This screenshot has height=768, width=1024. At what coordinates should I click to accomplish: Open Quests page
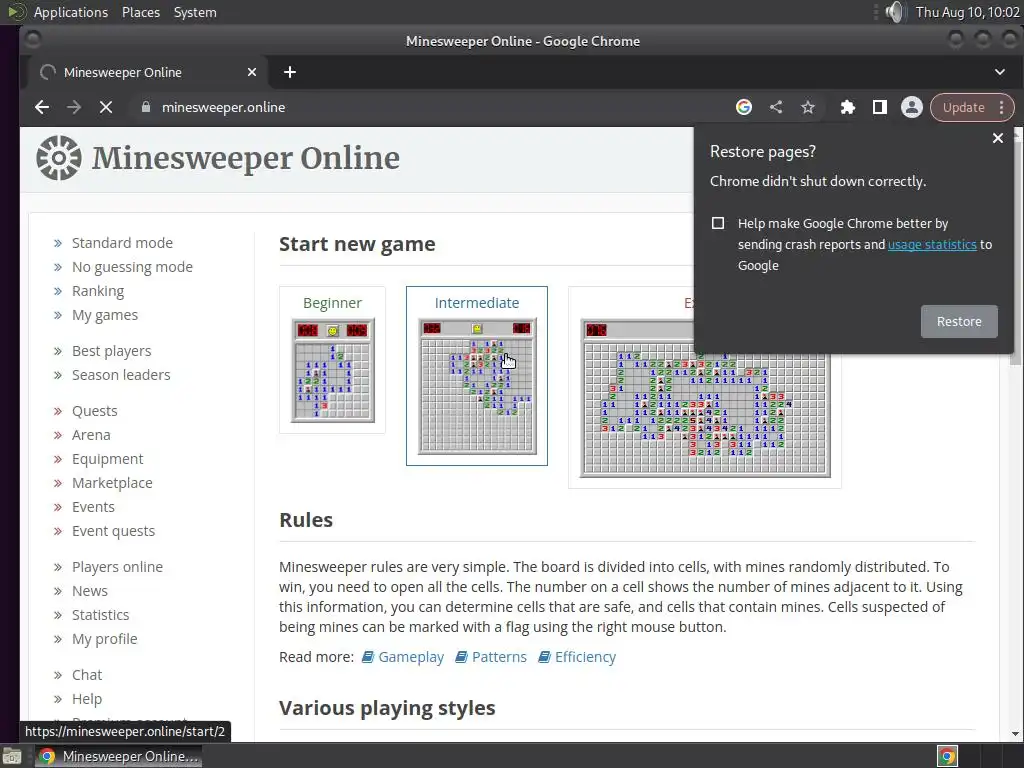click(x=95, y=411)
